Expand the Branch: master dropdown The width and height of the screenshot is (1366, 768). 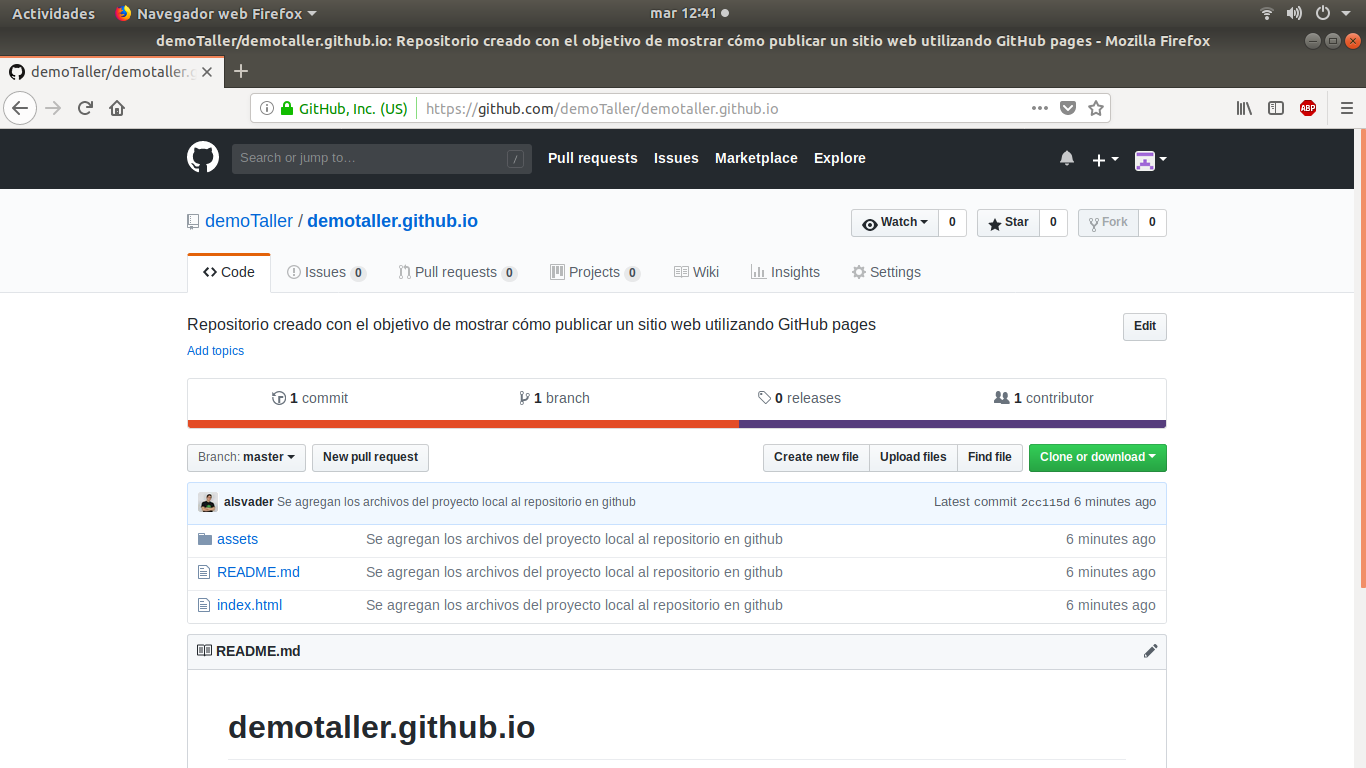click(246, 457)
